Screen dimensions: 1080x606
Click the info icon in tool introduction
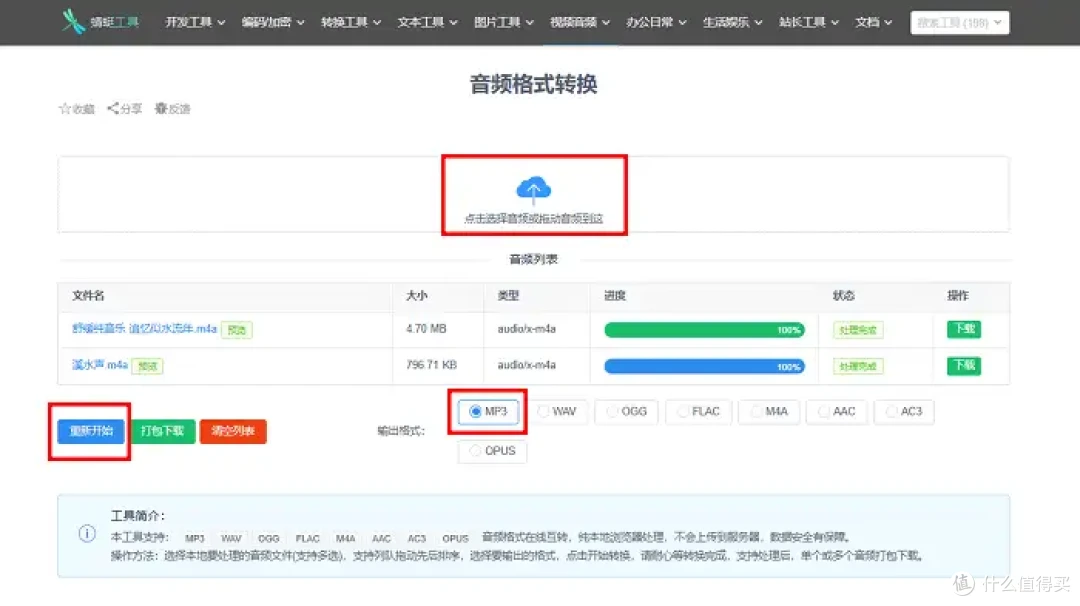87,533
